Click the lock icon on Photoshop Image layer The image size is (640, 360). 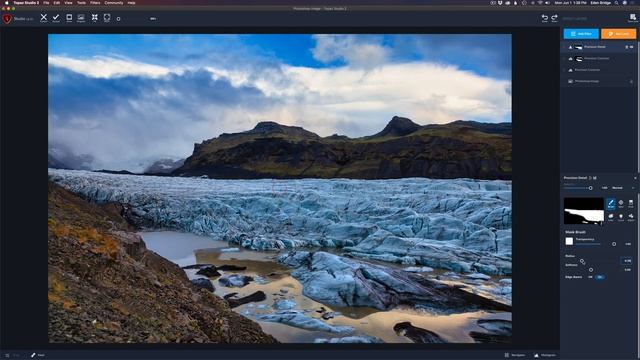(631, 81)
